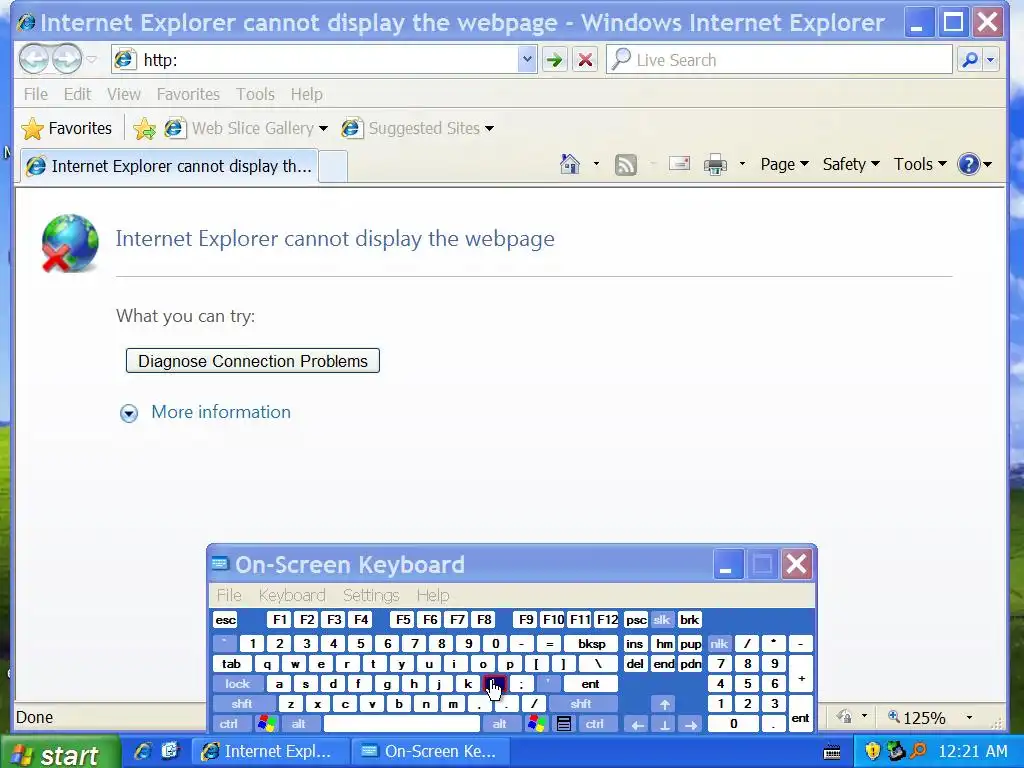Click in the Live Search input box
This screenshot has width=1024, height=768.
pyautogui.click(x=779, y=60)
